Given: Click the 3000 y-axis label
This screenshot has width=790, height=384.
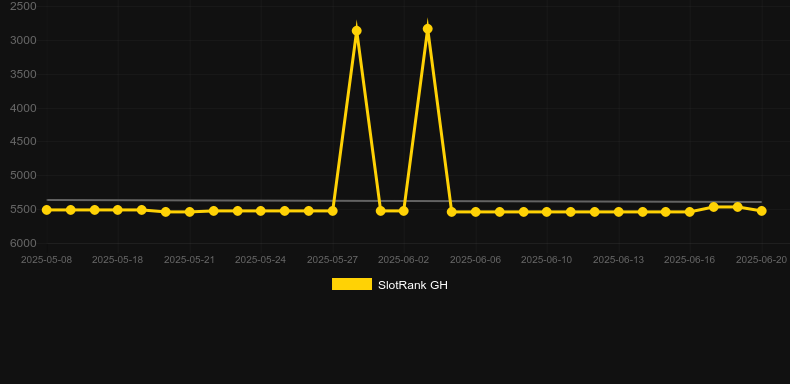Looking at the screenshot, I should point(23,40).
